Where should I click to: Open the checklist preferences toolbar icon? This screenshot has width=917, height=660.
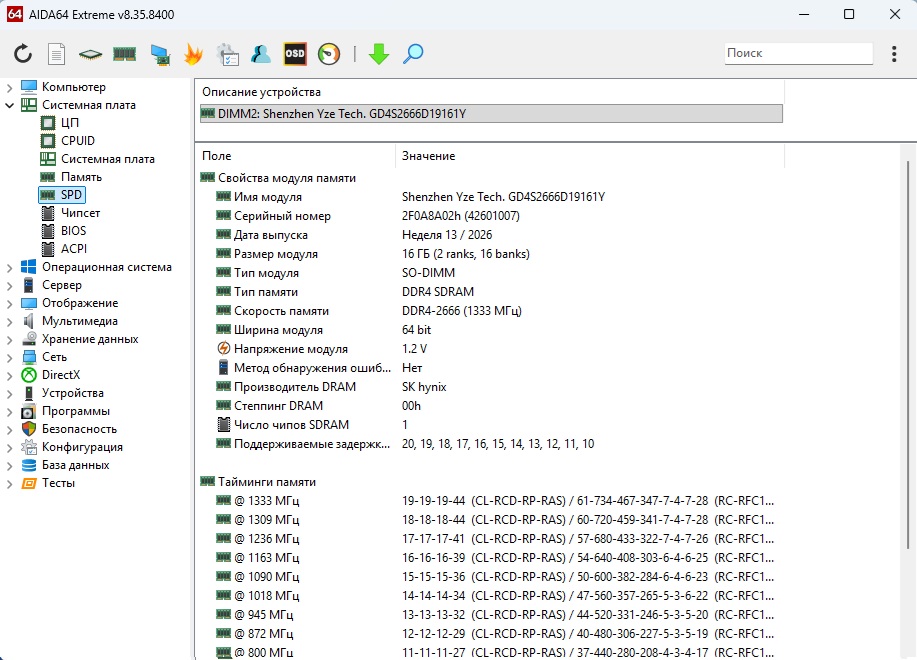227,54
